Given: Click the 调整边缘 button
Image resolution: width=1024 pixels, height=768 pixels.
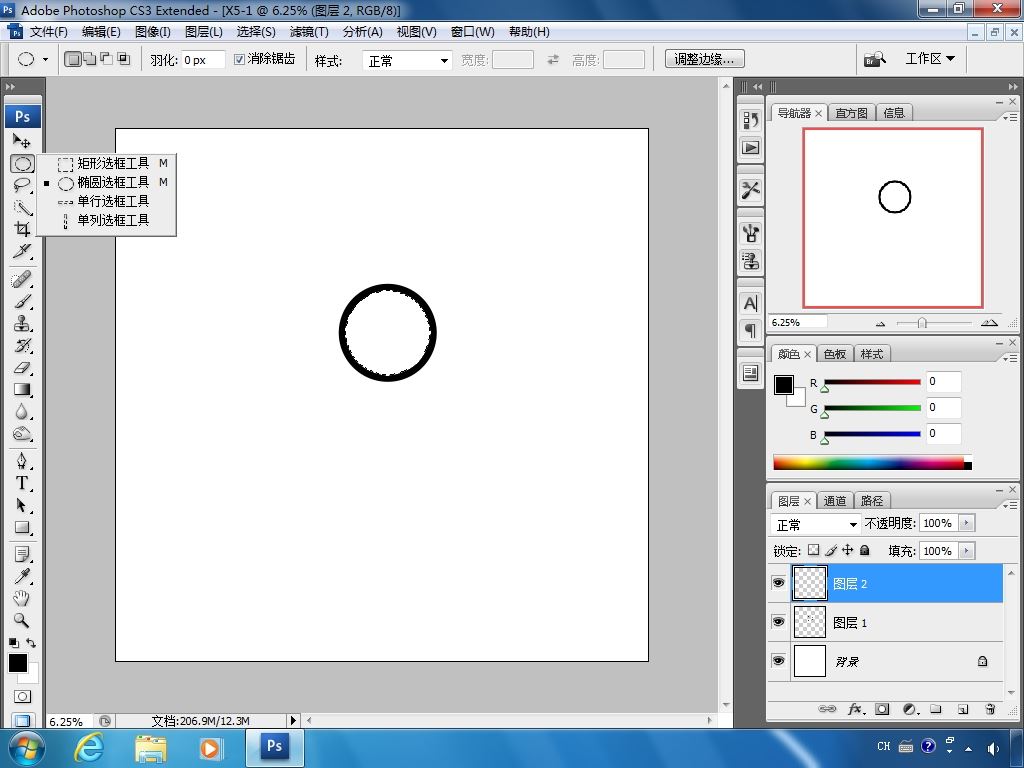Looking at the screenshot, I should (704, 60).
